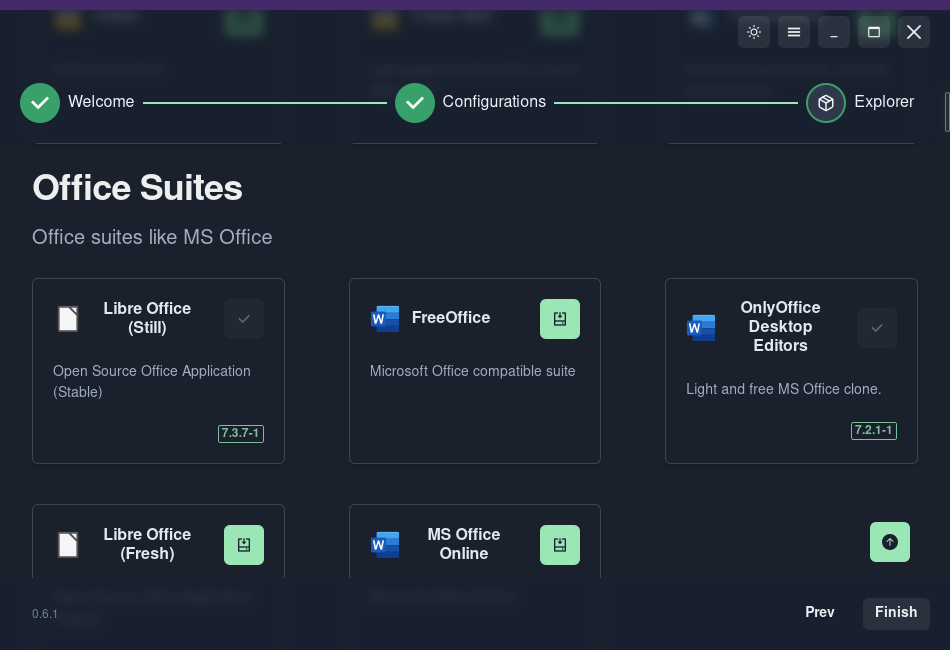This screenshot has width=950, height=650.
Task: Click the Configurations step label
Action: [494, 102]
